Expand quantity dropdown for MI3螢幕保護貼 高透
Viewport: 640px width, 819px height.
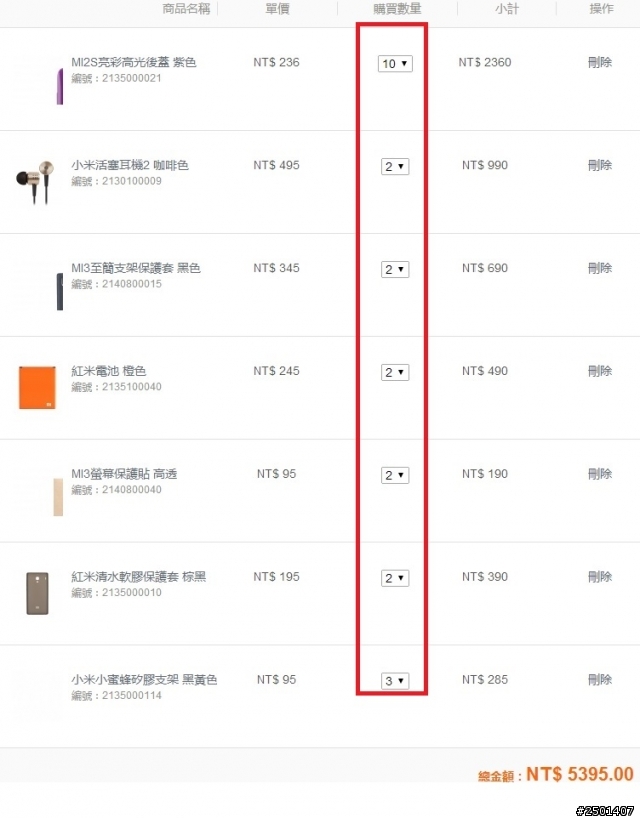pos(395,475)
